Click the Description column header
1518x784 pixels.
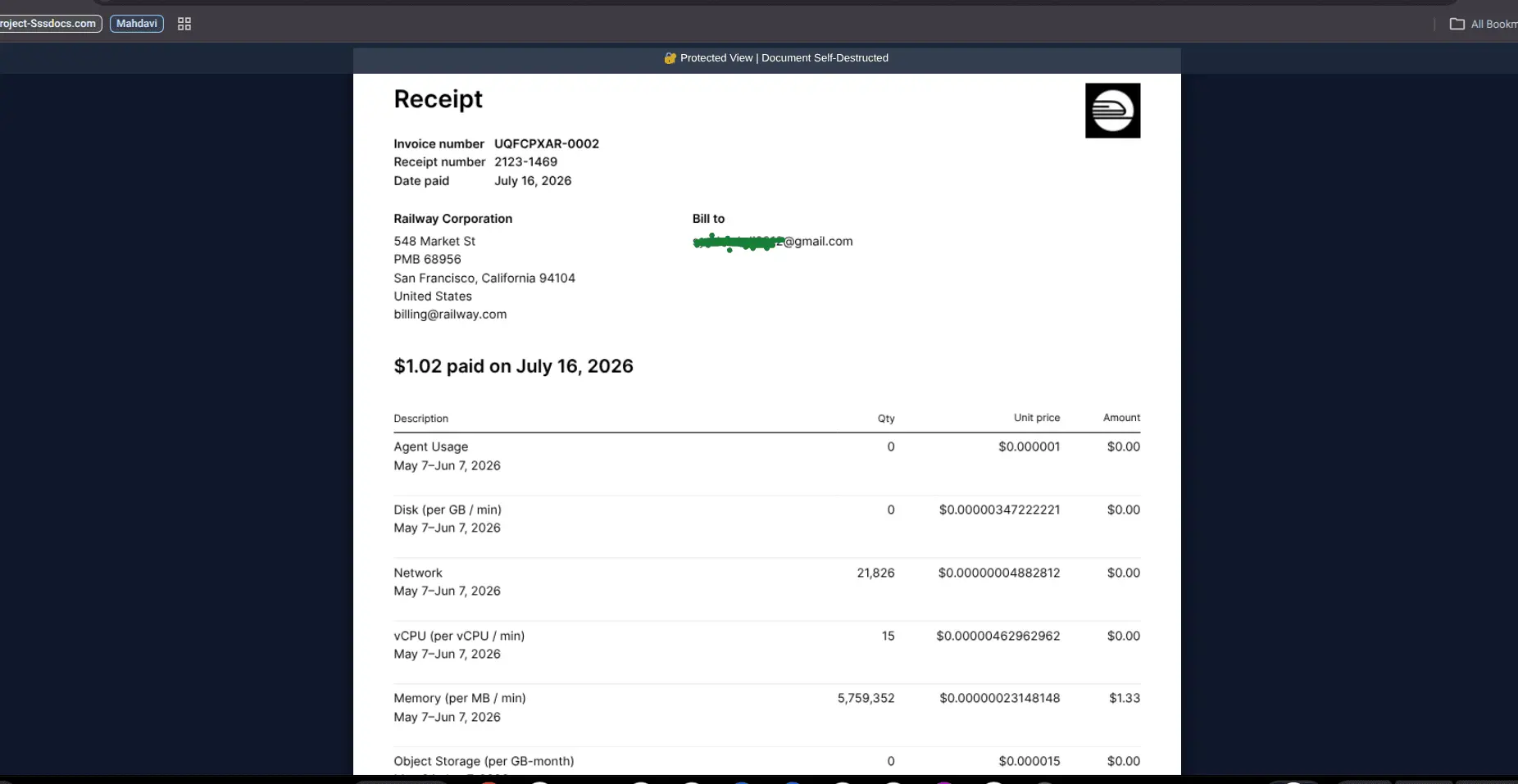pos(420,419)
